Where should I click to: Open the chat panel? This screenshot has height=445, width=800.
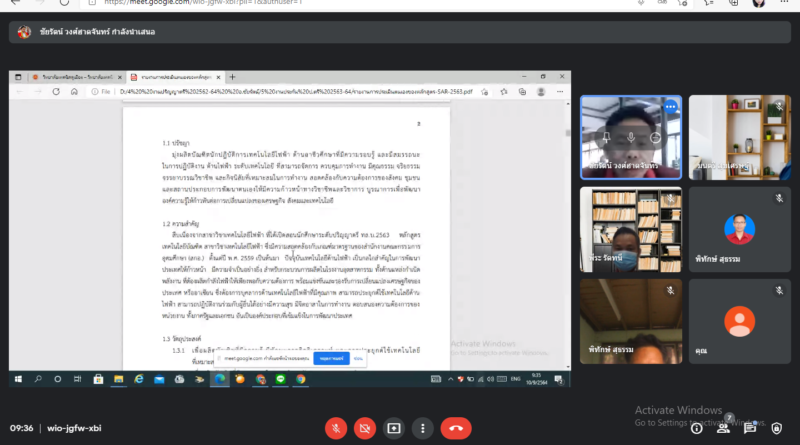pyautogui.click(x=750, y=428)
